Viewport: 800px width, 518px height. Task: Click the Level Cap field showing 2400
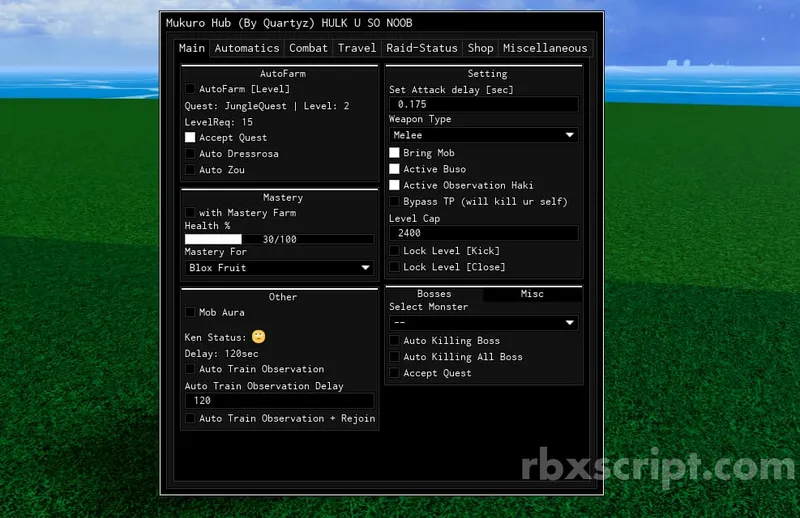pos(484,233)
